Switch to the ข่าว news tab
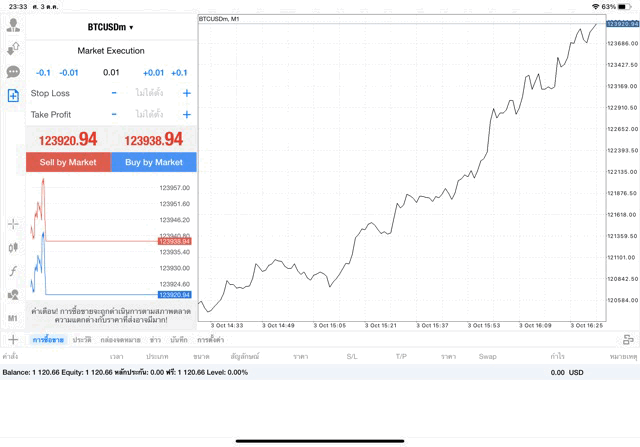 point(155,340)
